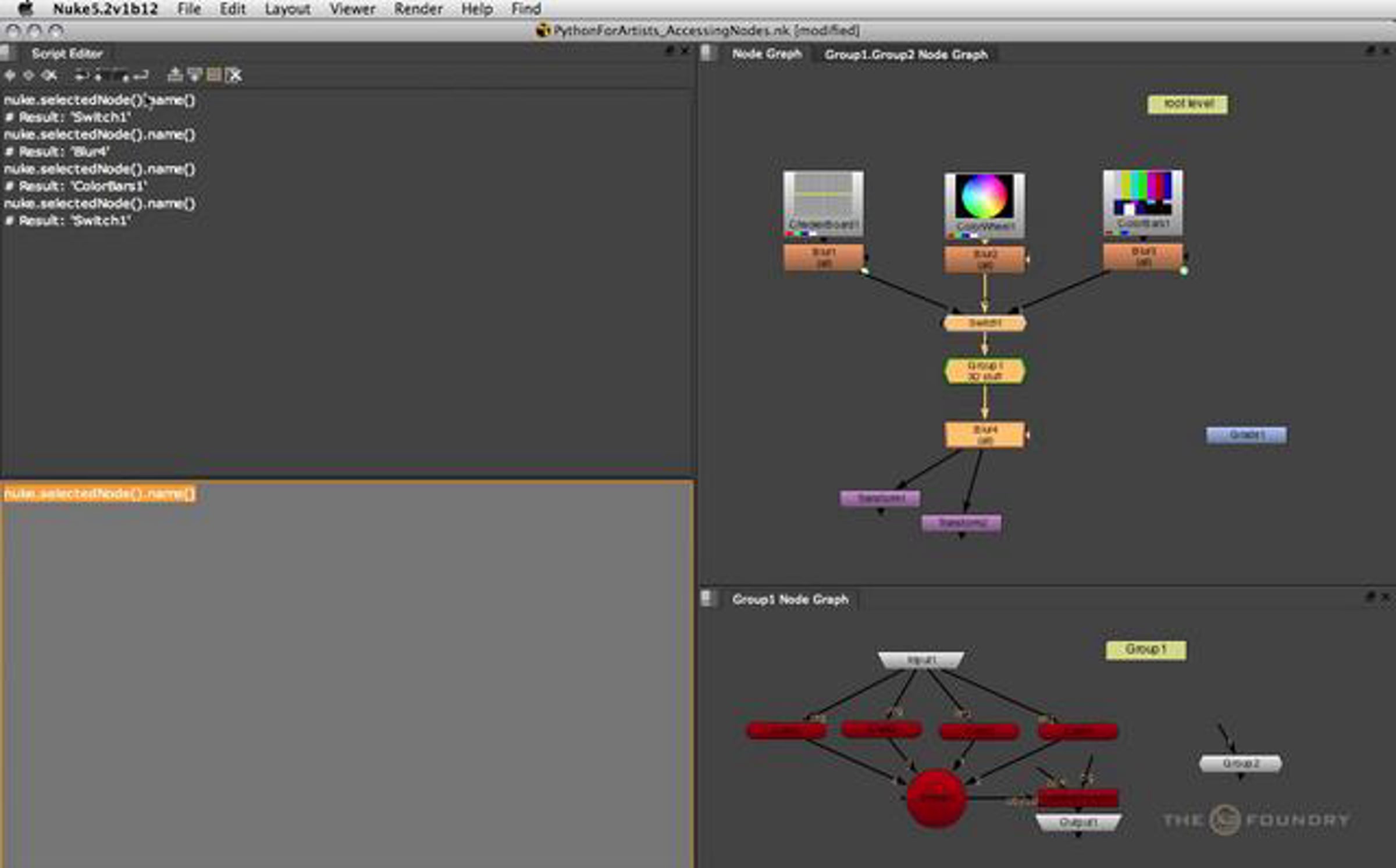Select the Group1 3D stuff node
Viewport: 1396px width, 868px height.
point(984,371)
